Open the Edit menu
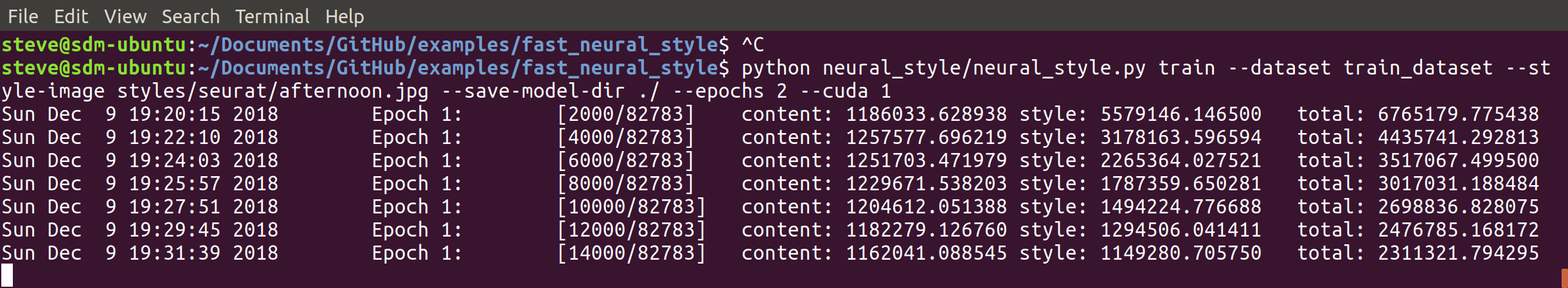The image size is (1568, 288). (x=71, y=16)
